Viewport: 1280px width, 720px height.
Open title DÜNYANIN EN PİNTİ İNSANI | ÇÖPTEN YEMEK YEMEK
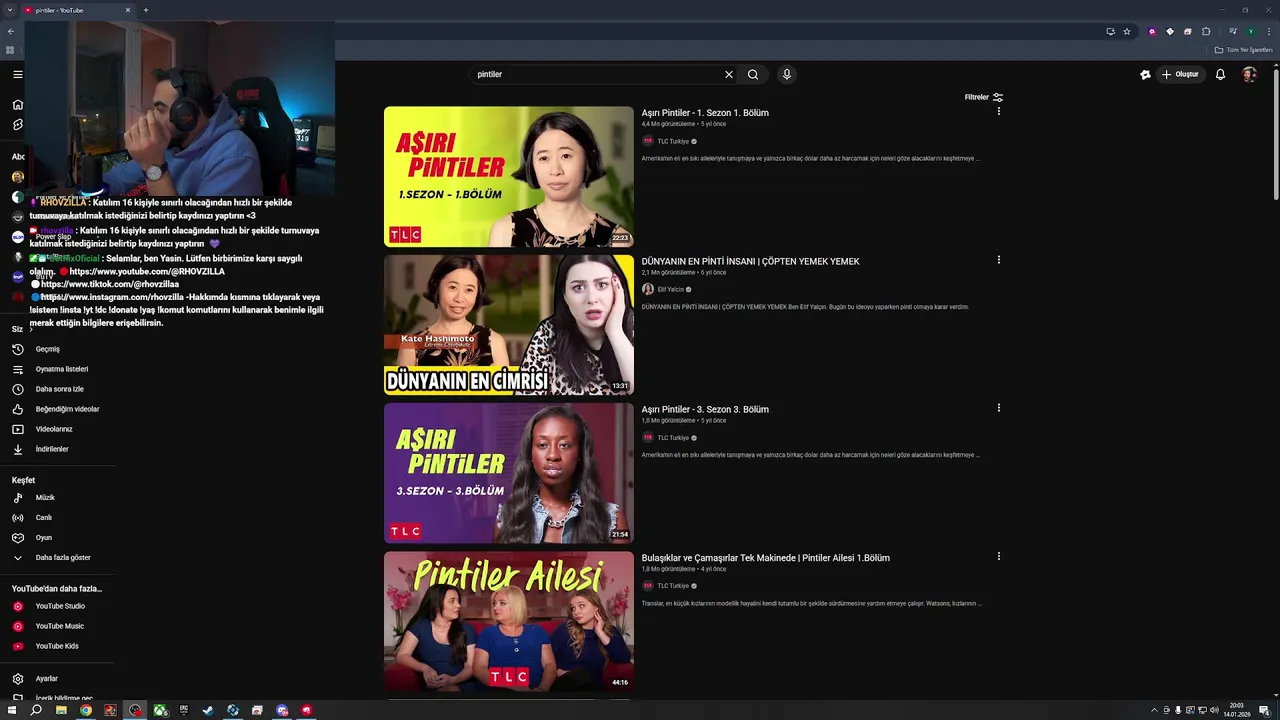point(750,261)
